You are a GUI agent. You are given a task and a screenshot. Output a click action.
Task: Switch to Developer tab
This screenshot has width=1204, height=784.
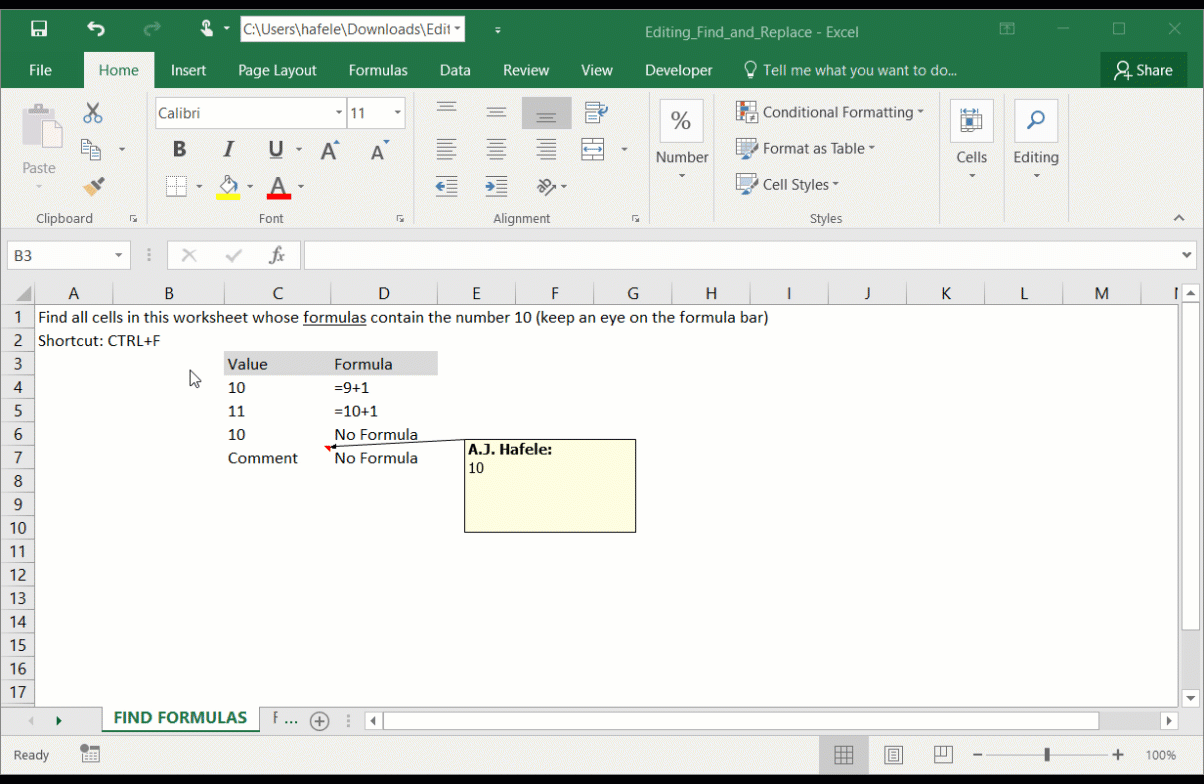click(679, 70)
